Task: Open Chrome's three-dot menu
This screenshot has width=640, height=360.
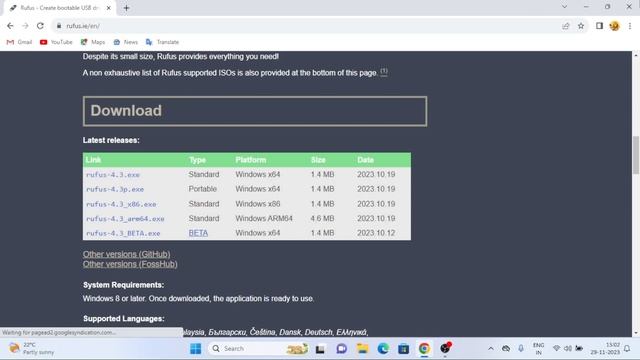Action: click(x=630, y=26)
